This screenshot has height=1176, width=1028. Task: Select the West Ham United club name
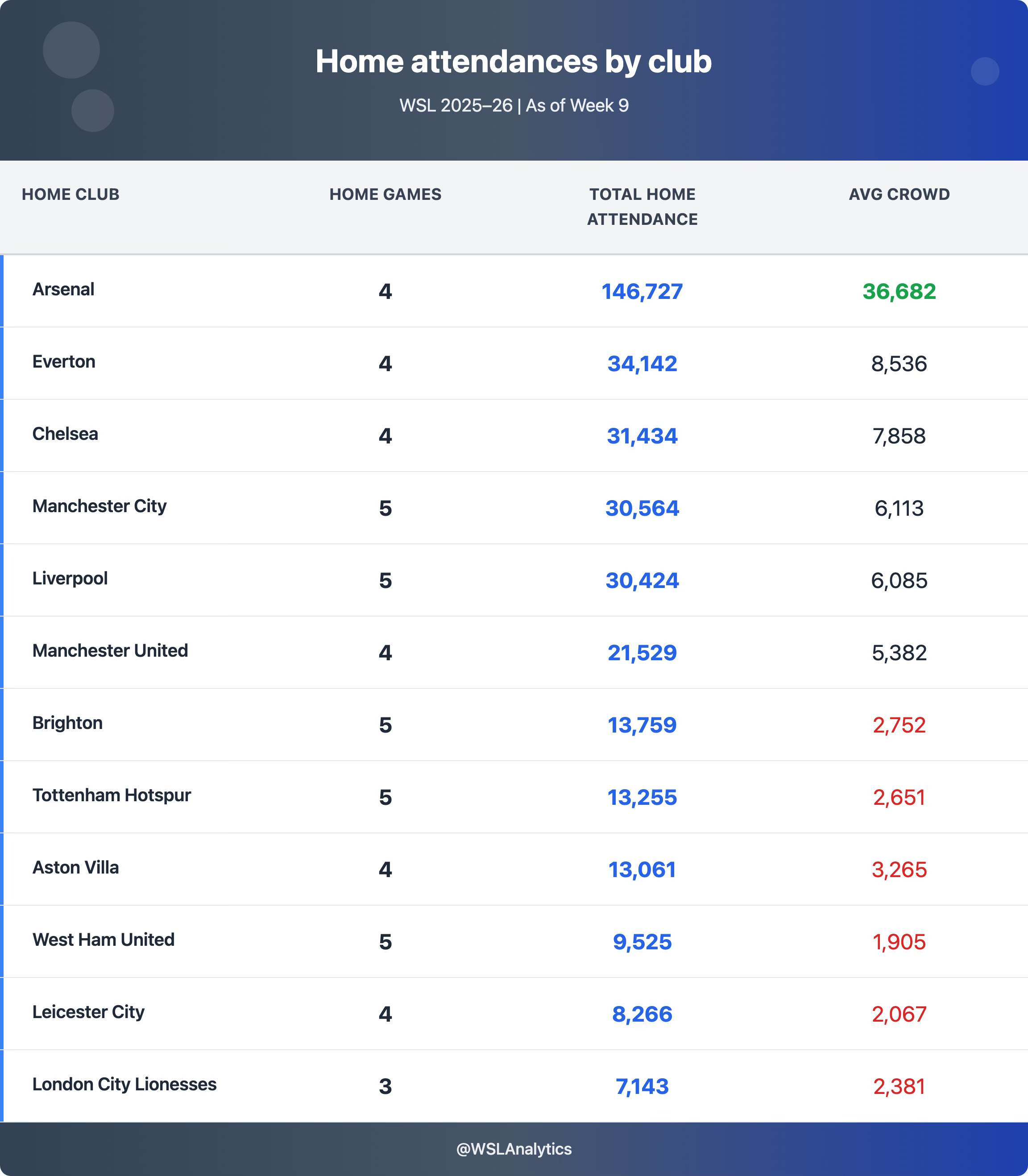click(103, 940)
